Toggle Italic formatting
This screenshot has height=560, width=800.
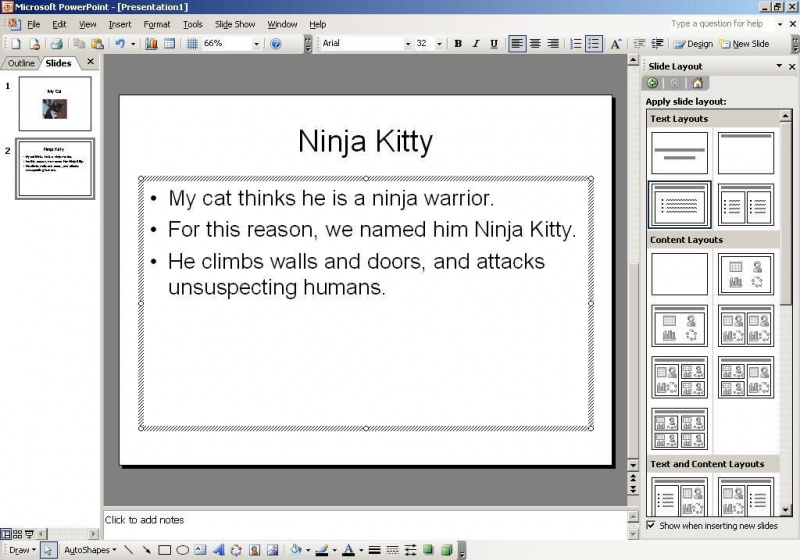(x=476, y=44)
